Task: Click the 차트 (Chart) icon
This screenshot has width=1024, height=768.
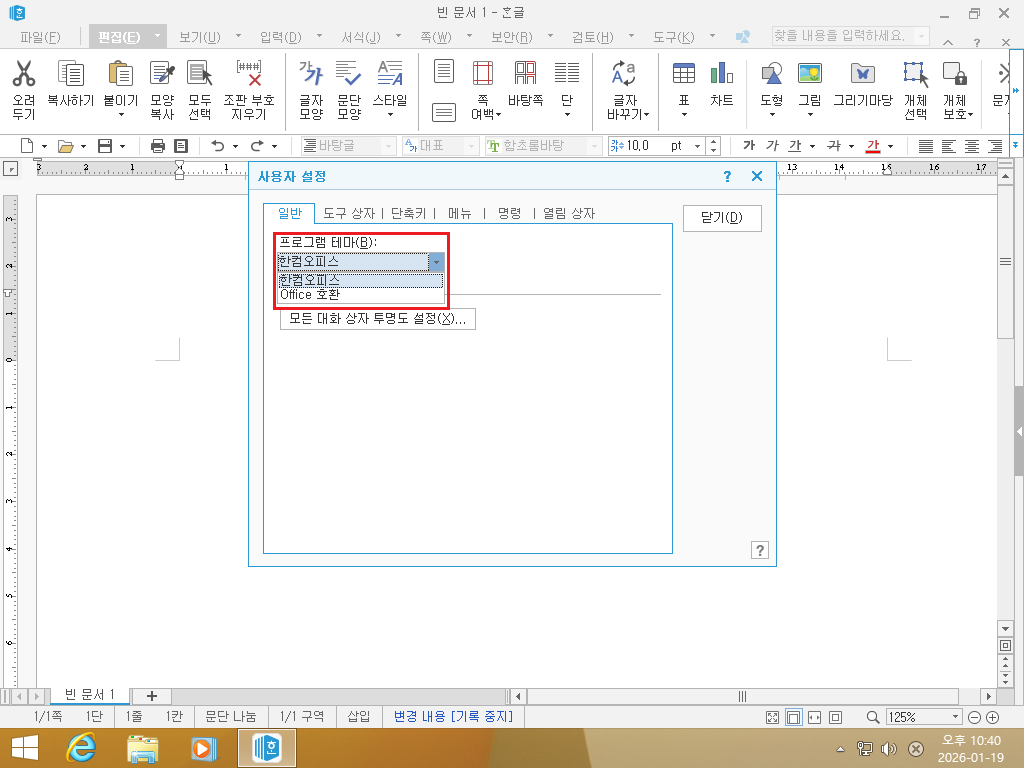Action: (x=721, y=74)
